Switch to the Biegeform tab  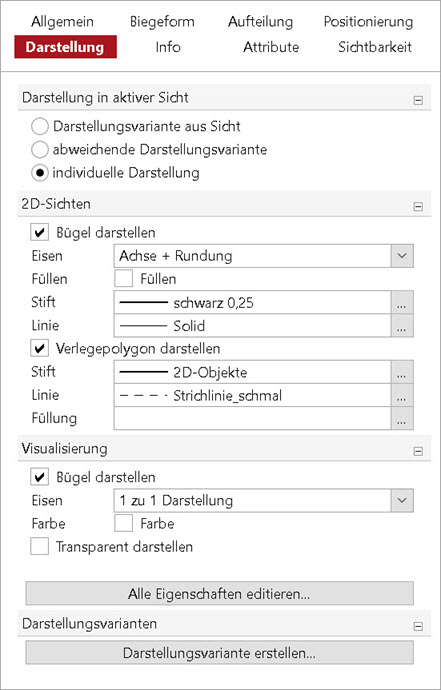coord(162,22)
